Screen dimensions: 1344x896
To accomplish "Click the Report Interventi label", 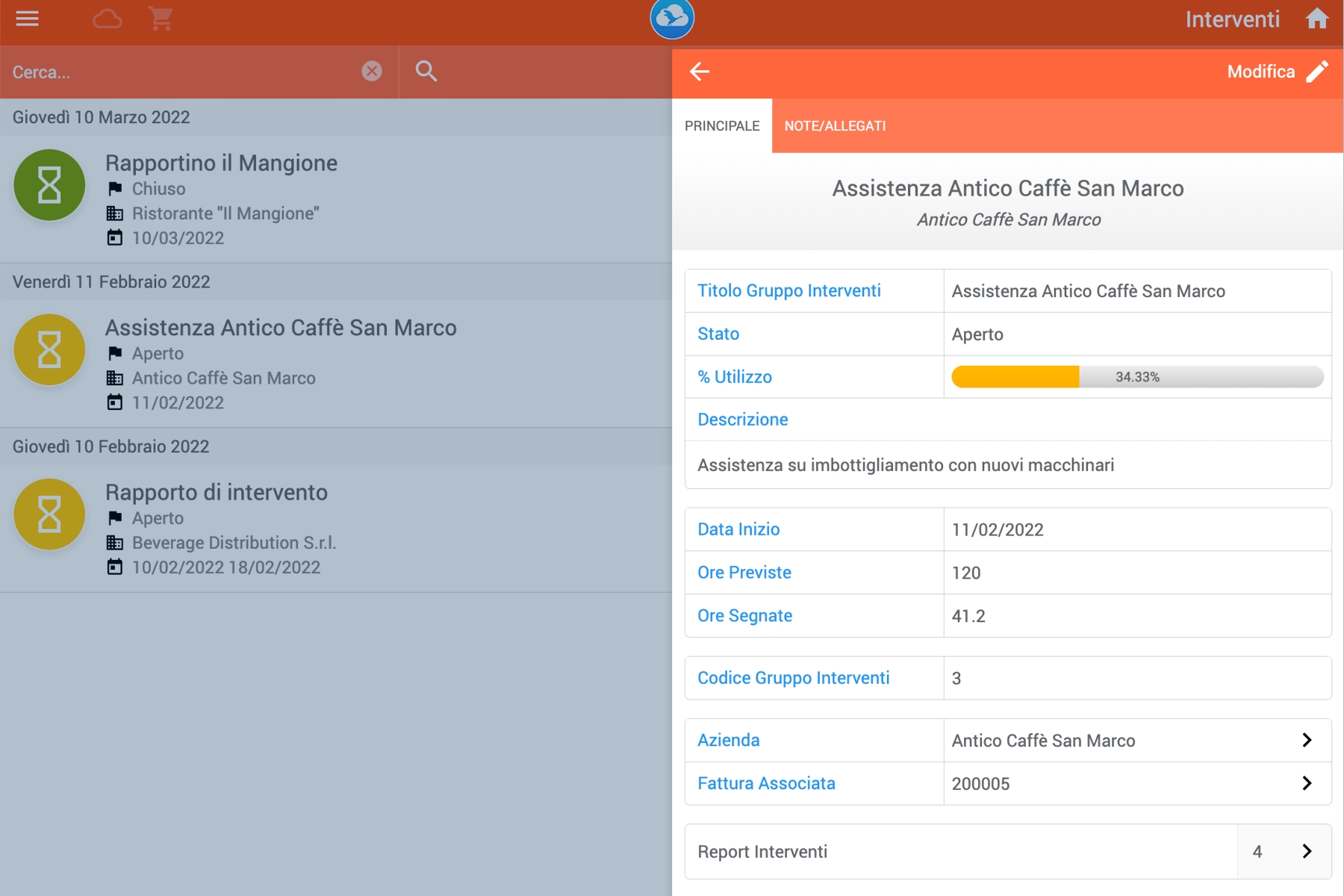I will point(762,852).
